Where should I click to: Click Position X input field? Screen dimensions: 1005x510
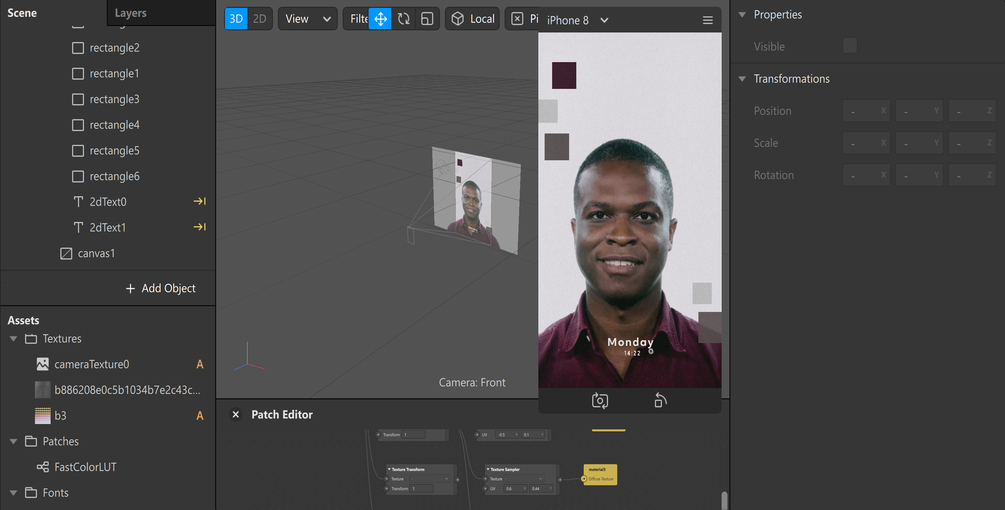867,111
